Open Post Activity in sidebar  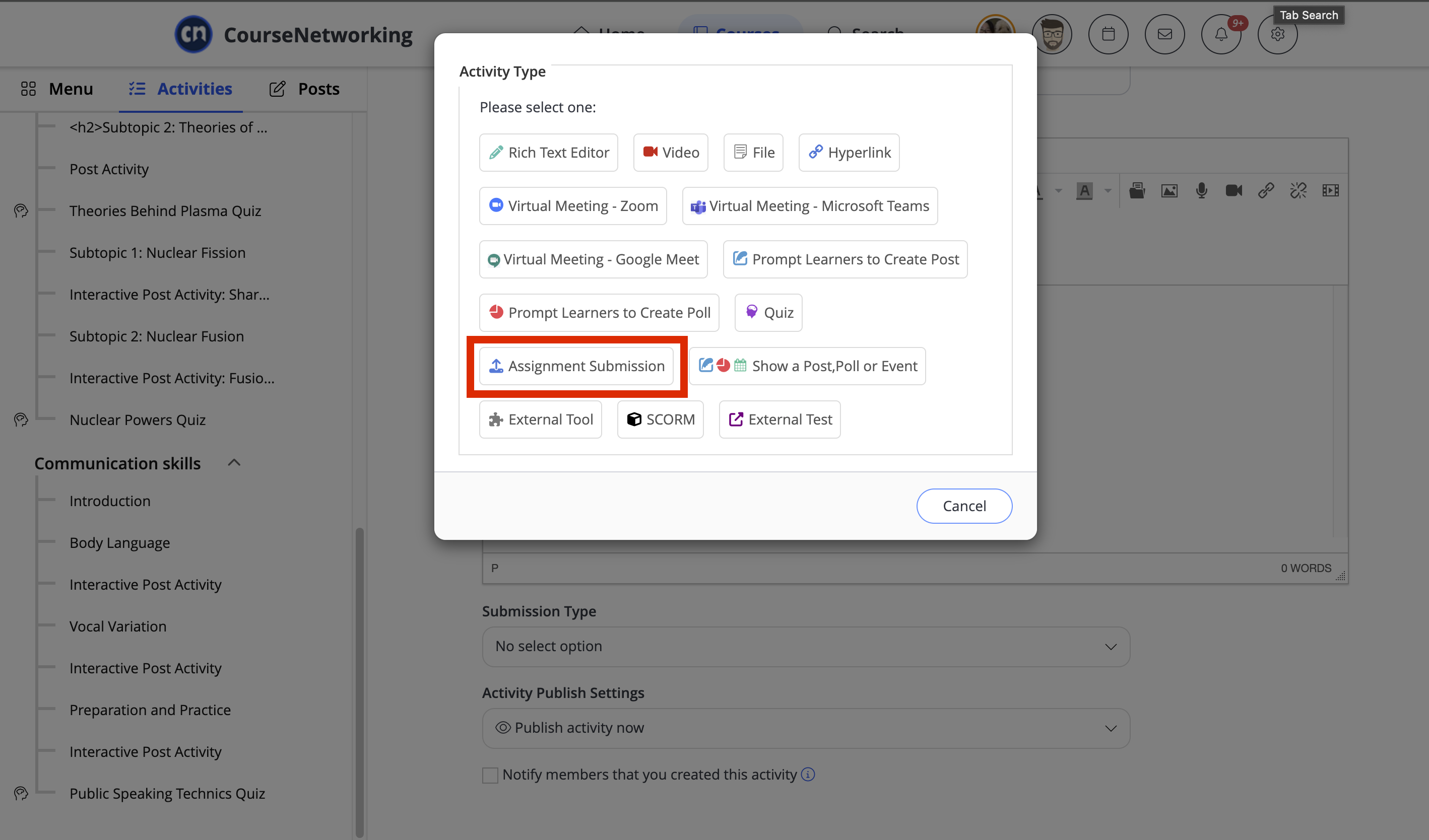pos(109,169)
